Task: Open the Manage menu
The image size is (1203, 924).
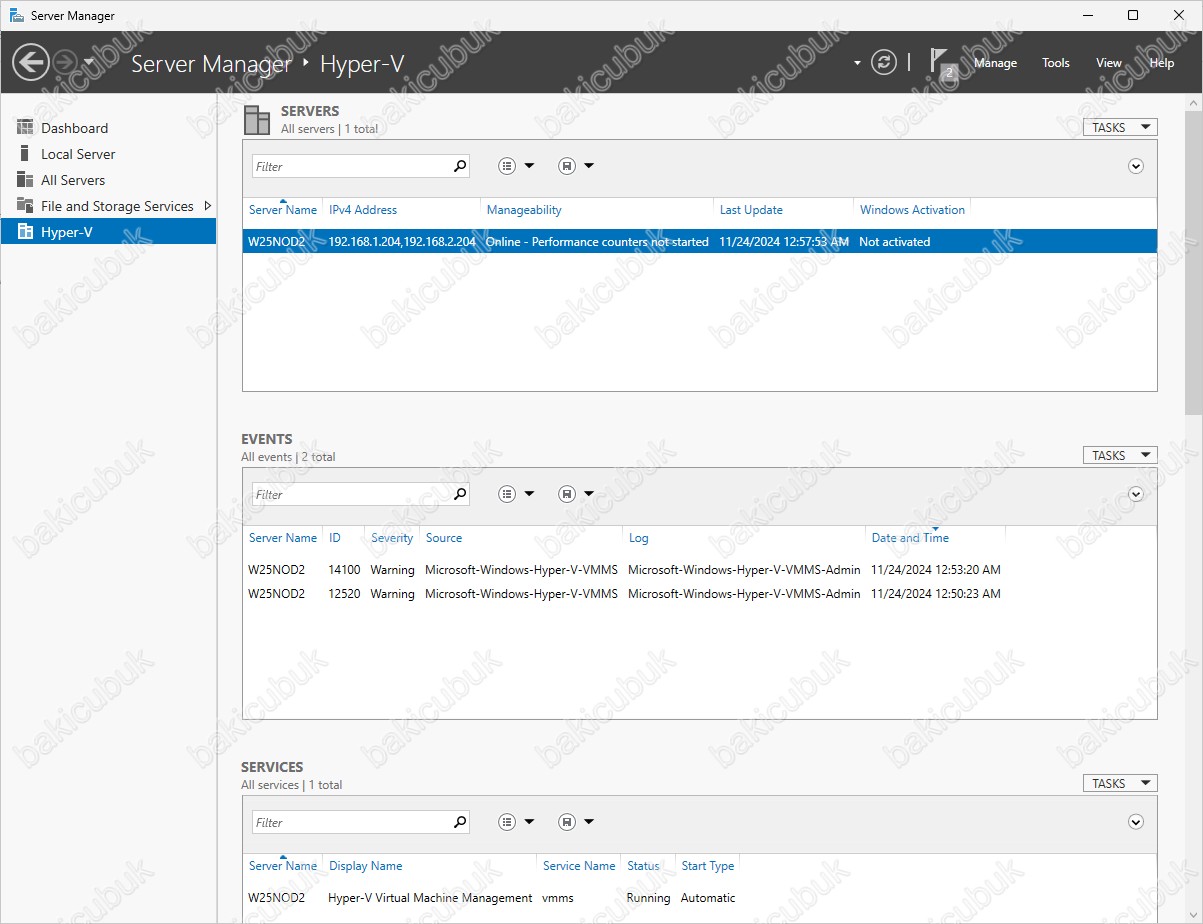Action: [995, 63]
